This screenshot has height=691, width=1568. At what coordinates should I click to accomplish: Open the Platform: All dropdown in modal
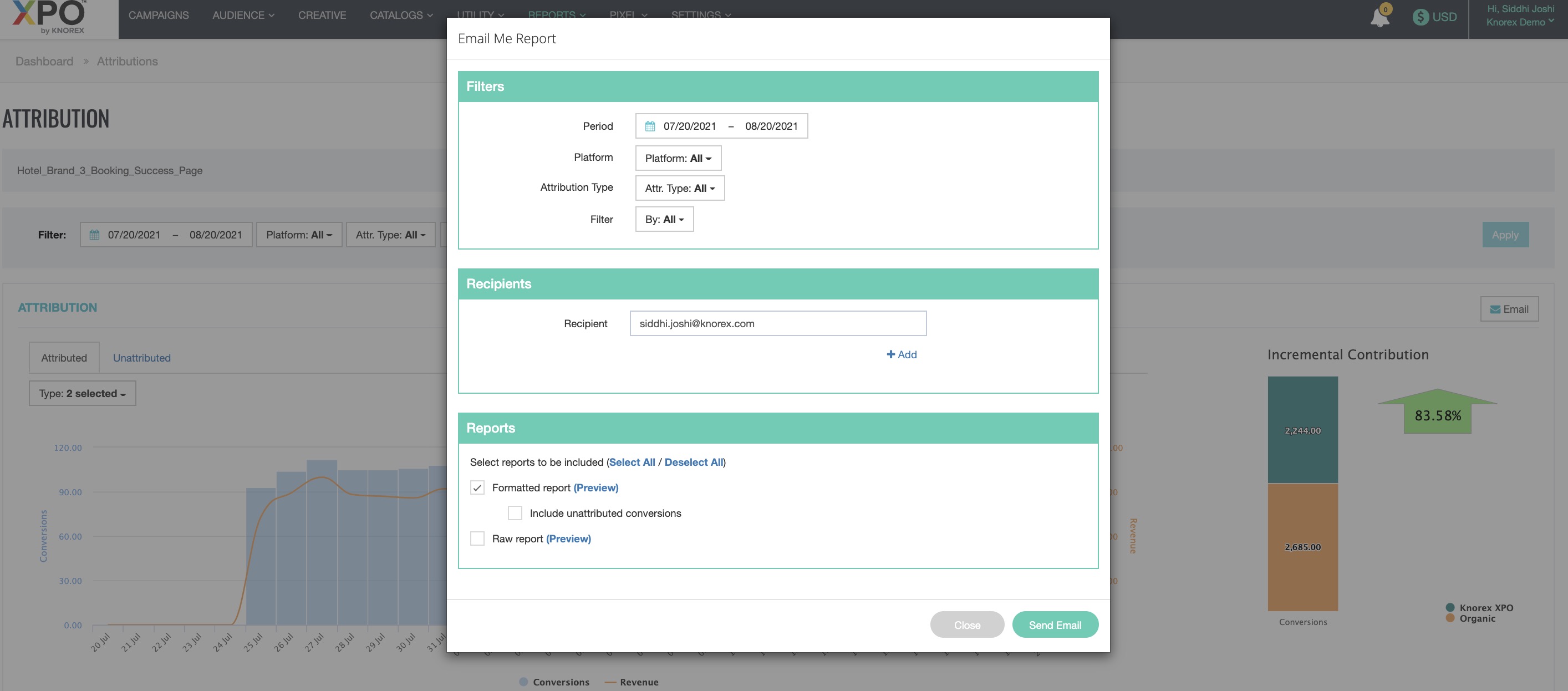[x=678, y=158]
